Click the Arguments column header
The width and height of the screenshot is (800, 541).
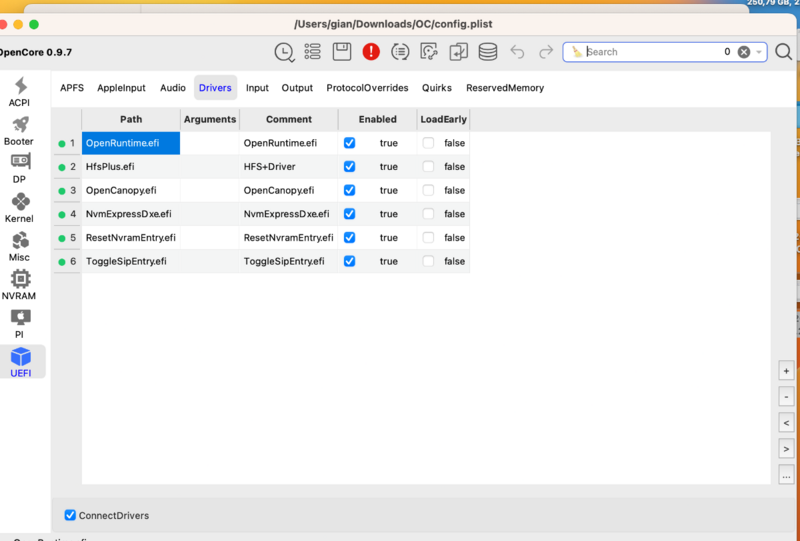pyautogui.click(x=210, y=119)
